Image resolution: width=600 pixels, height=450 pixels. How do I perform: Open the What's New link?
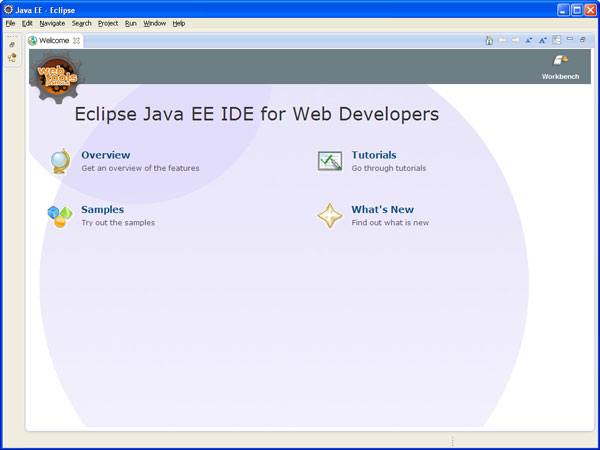(383, 209)
